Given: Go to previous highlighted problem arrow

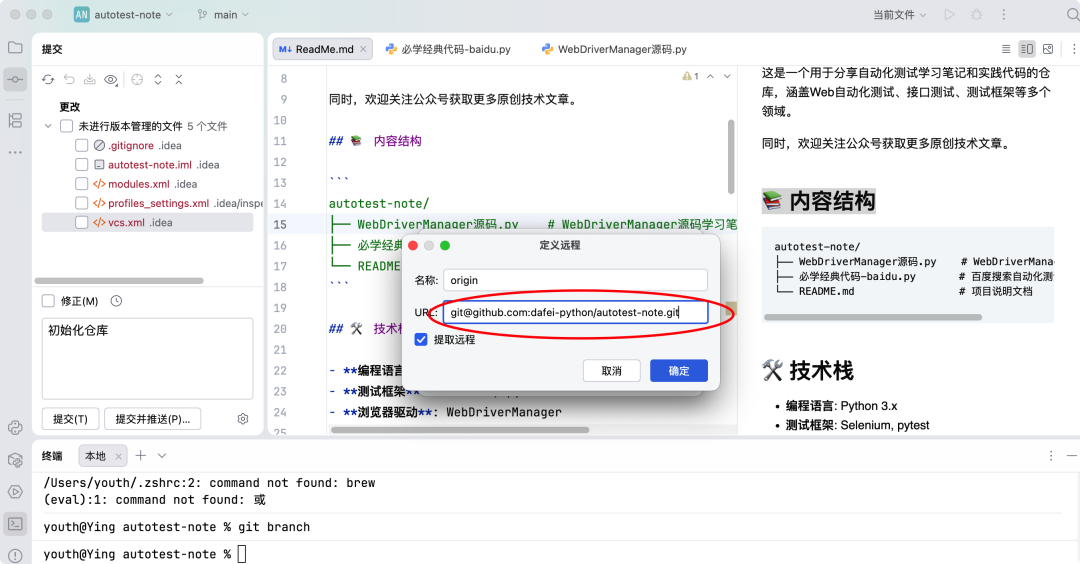Looking at the screenshot, I should coord(710,76).
